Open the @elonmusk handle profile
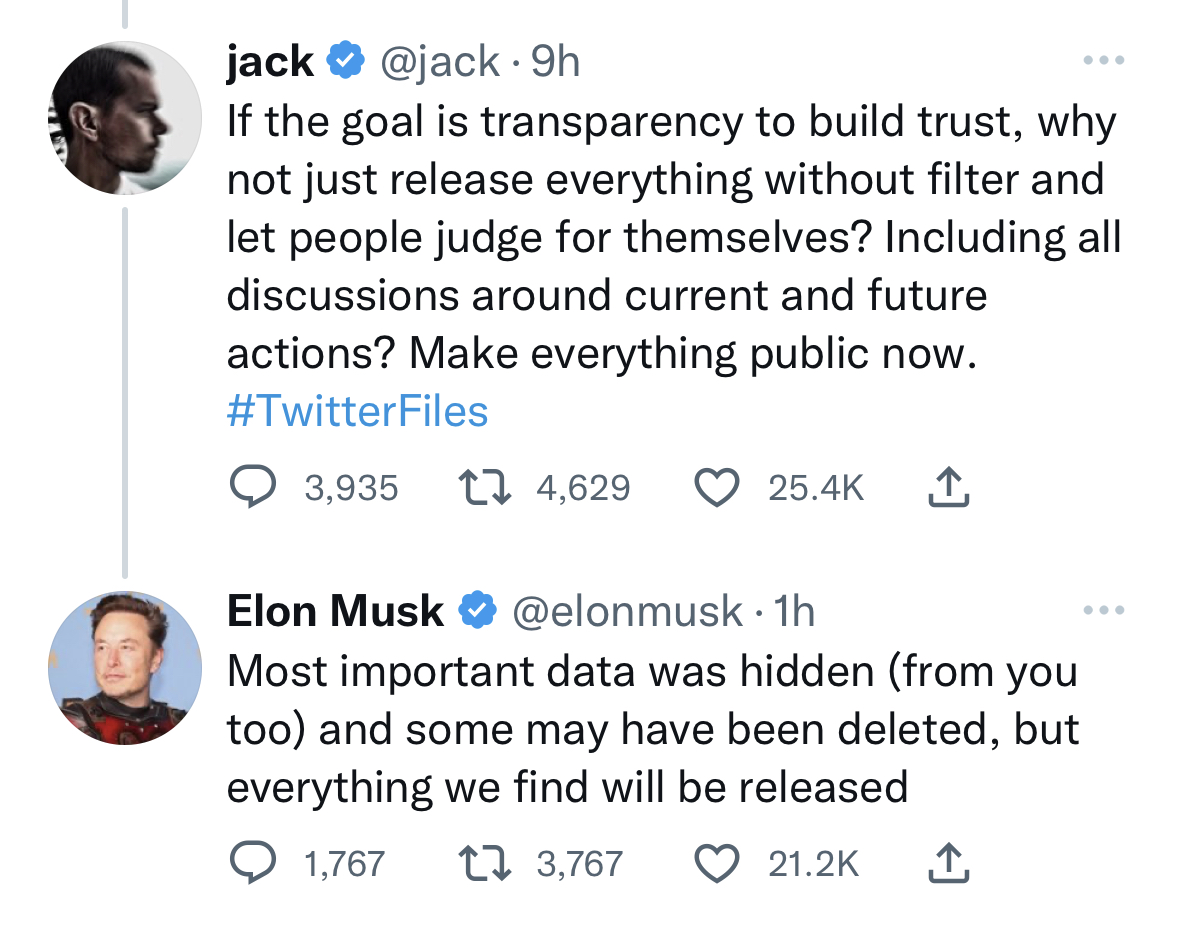 tap(628, 612)
